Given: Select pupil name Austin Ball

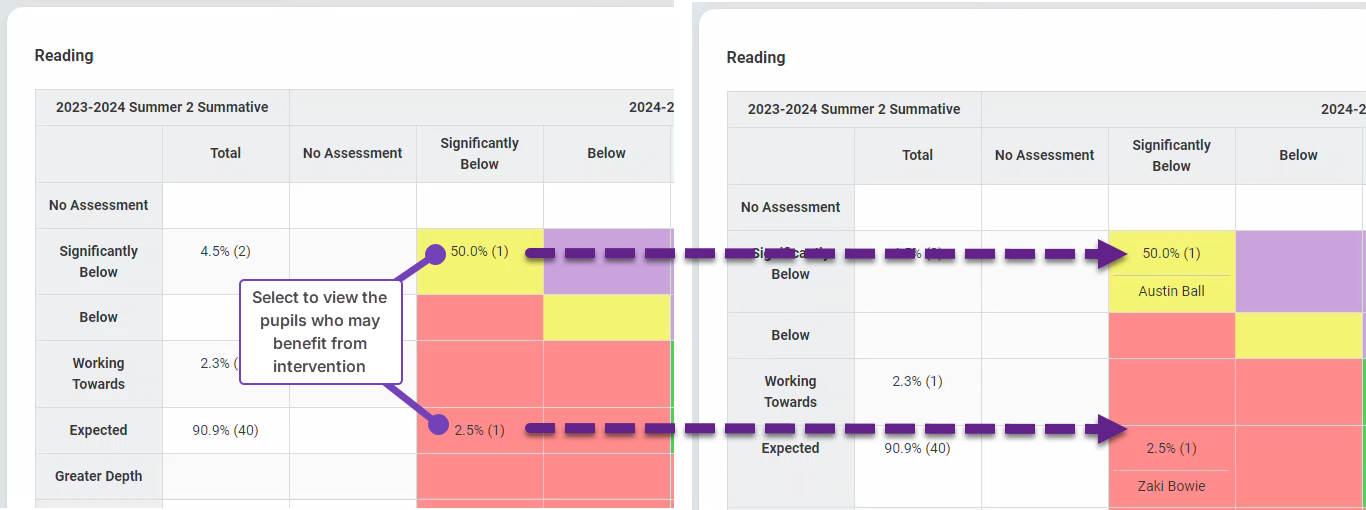Looking at the screenshot, I should pyautogui.click(x=1171, y=292).
